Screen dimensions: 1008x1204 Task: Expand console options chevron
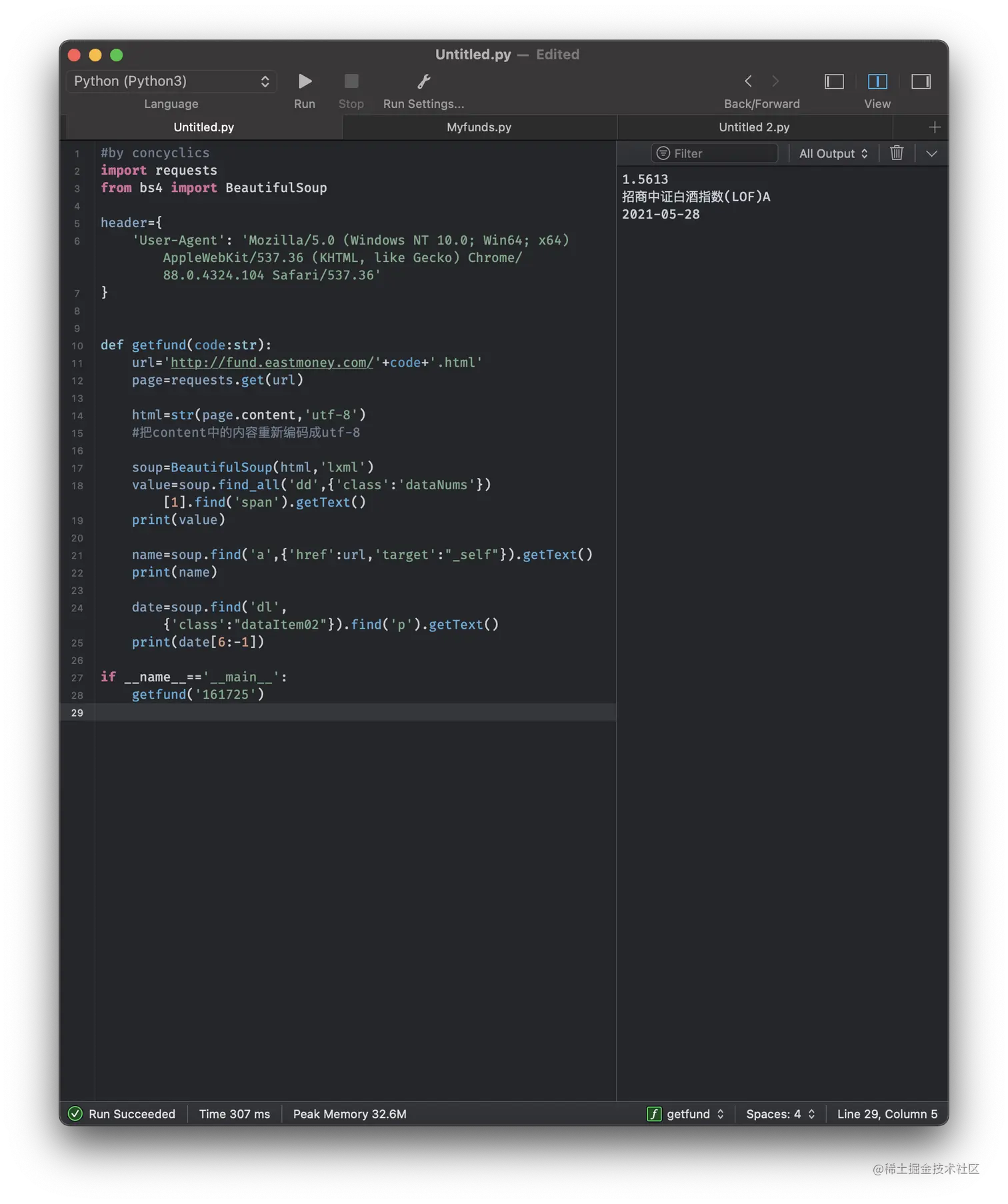coord(931,153)
